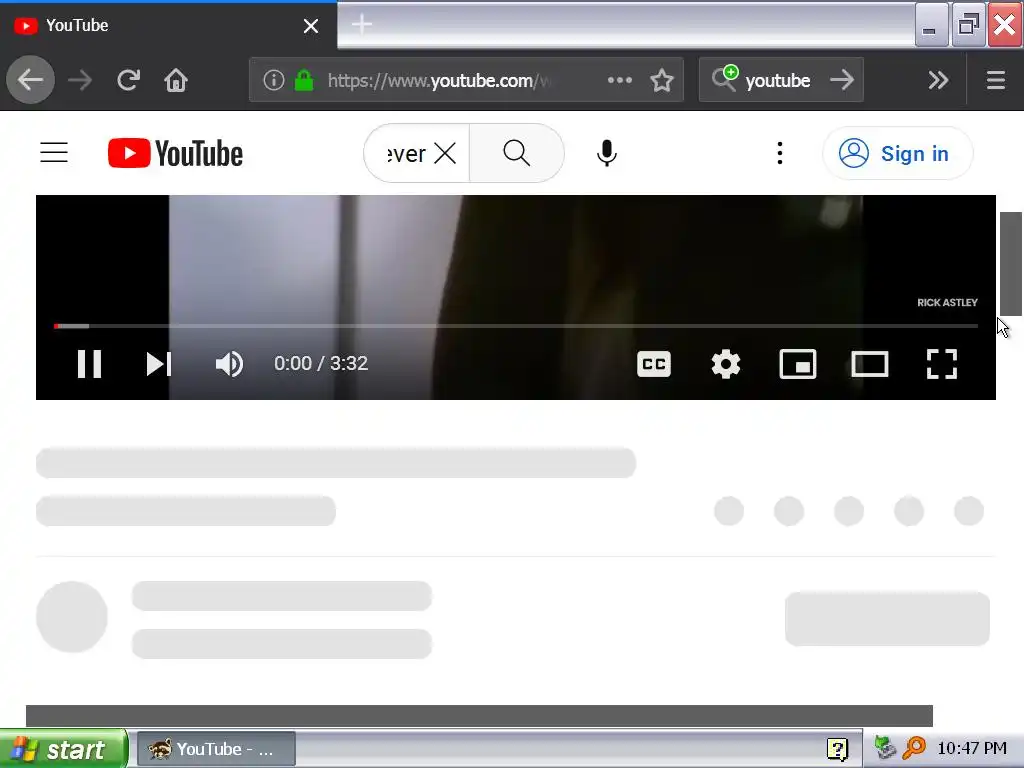
Task: Enter fullscreen video mode
Action: (942, 364)
